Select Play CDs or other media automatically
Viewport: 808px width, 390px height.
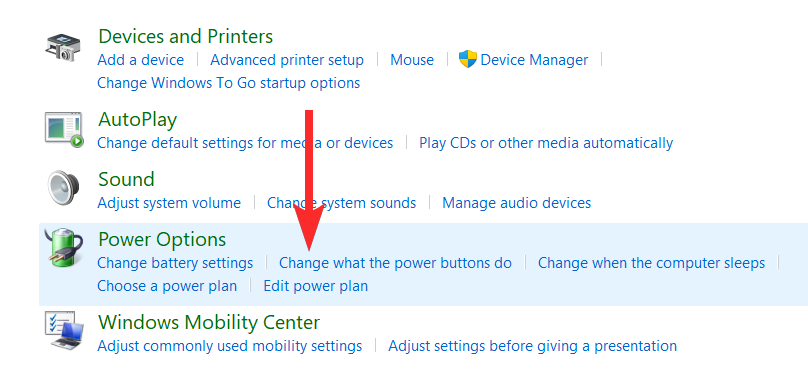pyautogui.click(x=546, y=143)
